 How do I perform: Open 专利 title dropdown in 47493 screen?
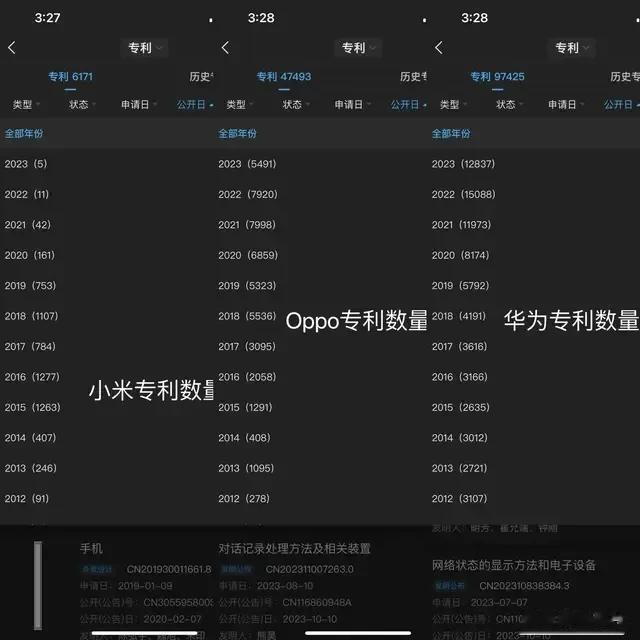pos(358,48)
